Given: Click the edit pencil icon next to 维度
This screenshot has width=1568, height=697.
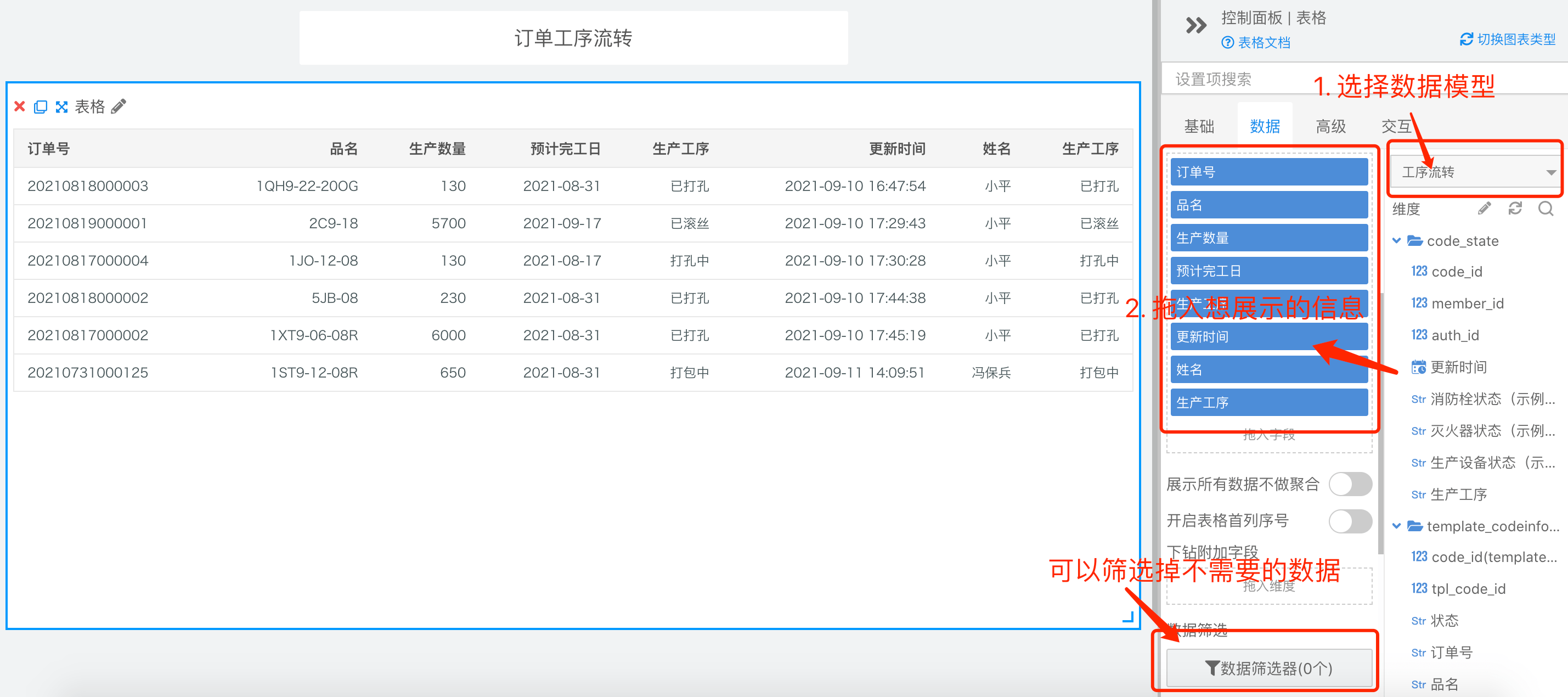Looking at the screenshot, I should pos(1484,209).
